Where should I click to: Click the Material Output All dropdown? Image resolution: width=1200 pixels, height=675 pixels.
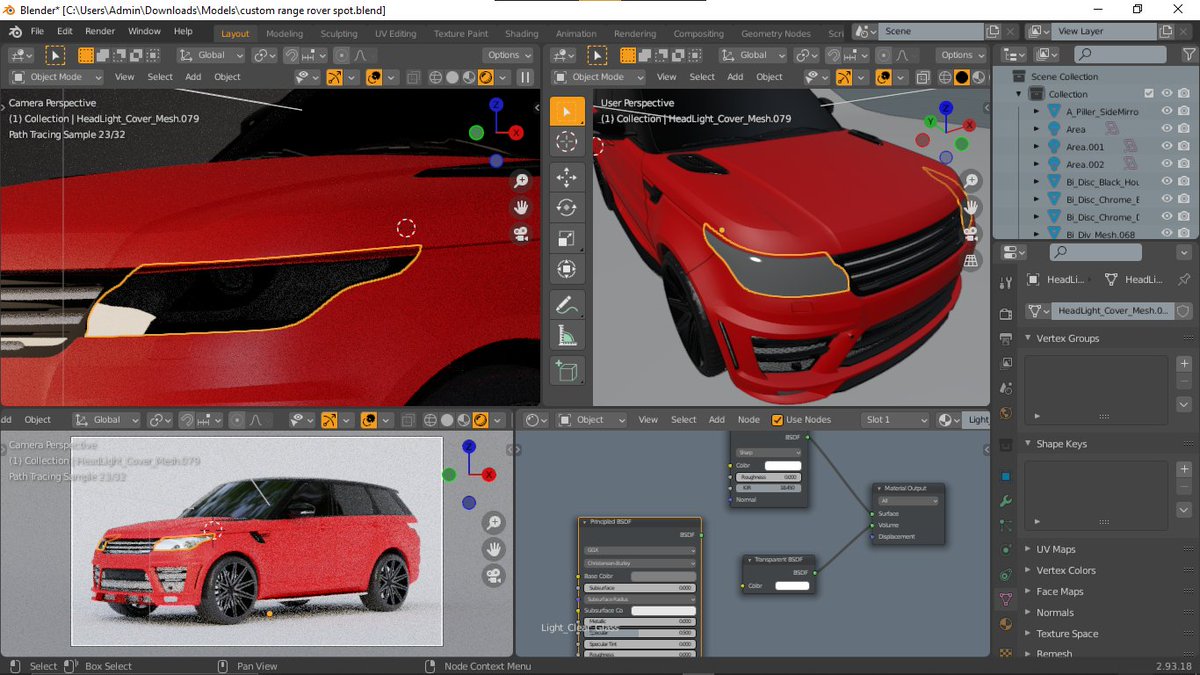(908, 501)
